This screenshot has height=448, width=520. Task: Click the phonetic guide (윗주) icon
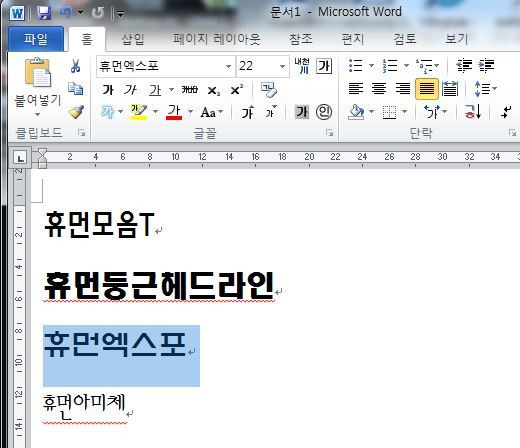302,66
